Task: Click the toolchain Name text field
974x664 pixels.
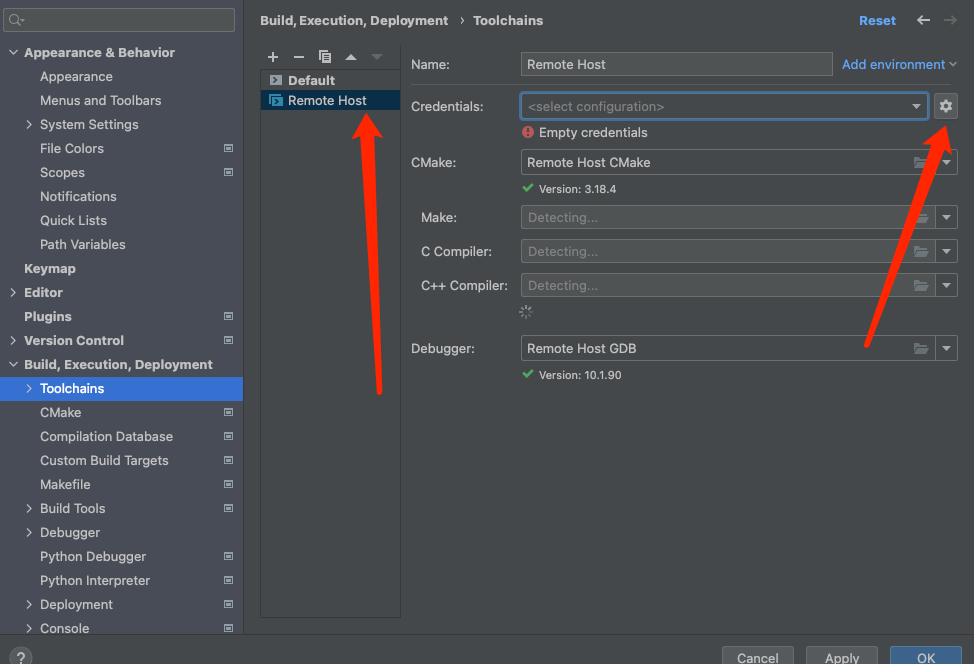Action: tap(676, 64)
